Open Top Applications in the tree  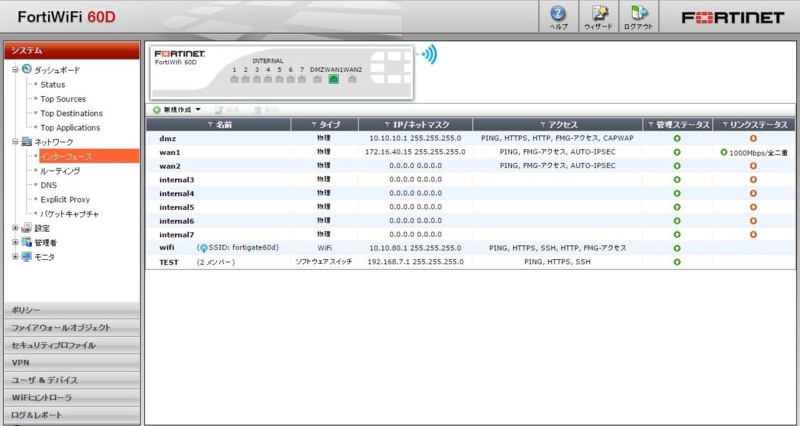tap(70, 128)
